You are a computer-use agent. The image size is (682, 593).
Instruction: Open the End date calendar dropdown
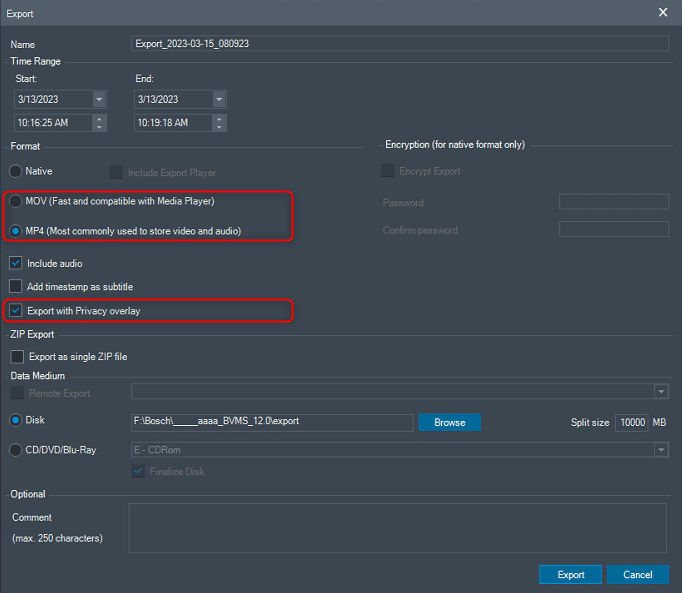(219, 99)
